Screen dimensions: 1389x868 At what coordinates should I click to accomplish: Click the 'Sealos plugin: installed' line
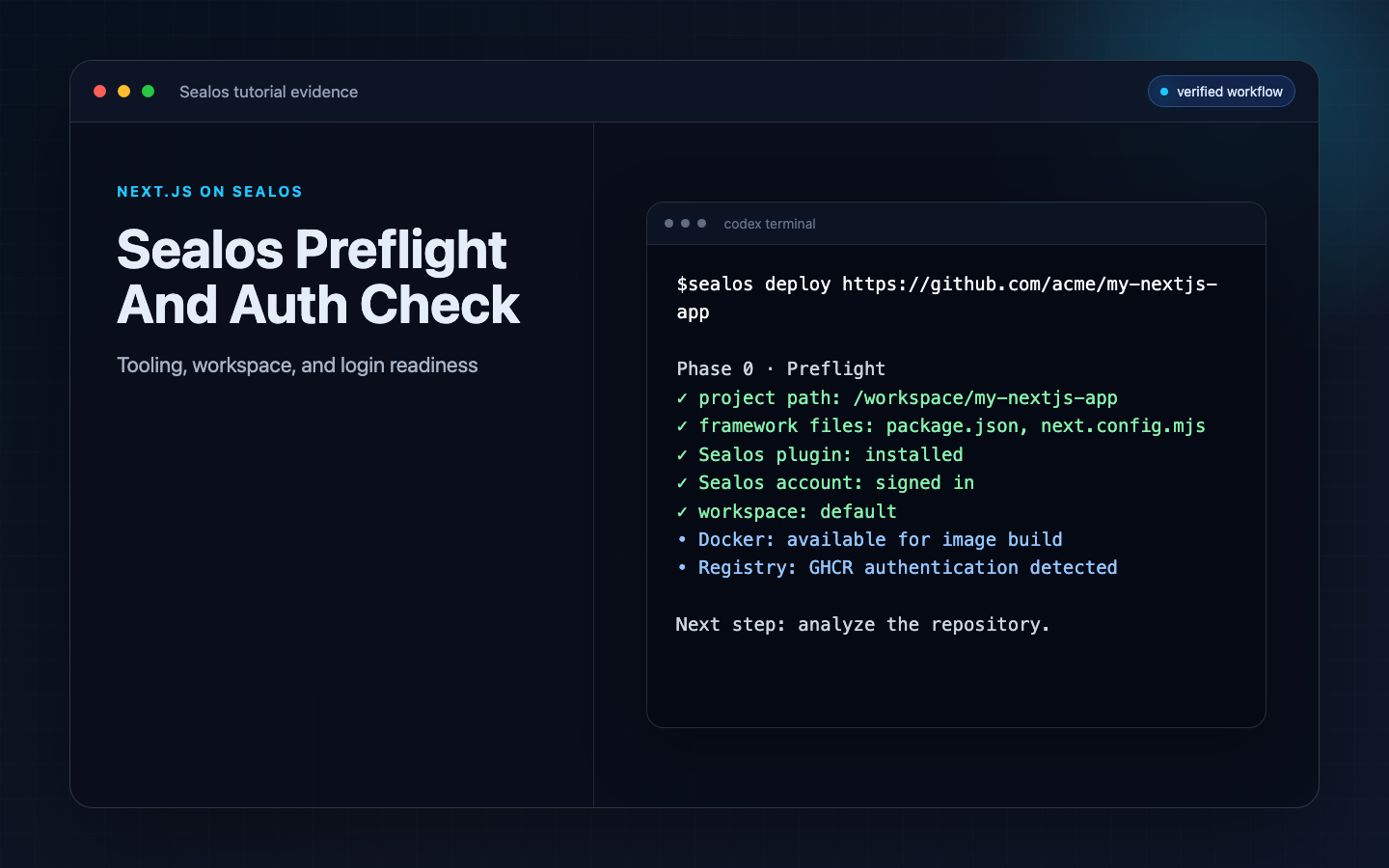820,454
